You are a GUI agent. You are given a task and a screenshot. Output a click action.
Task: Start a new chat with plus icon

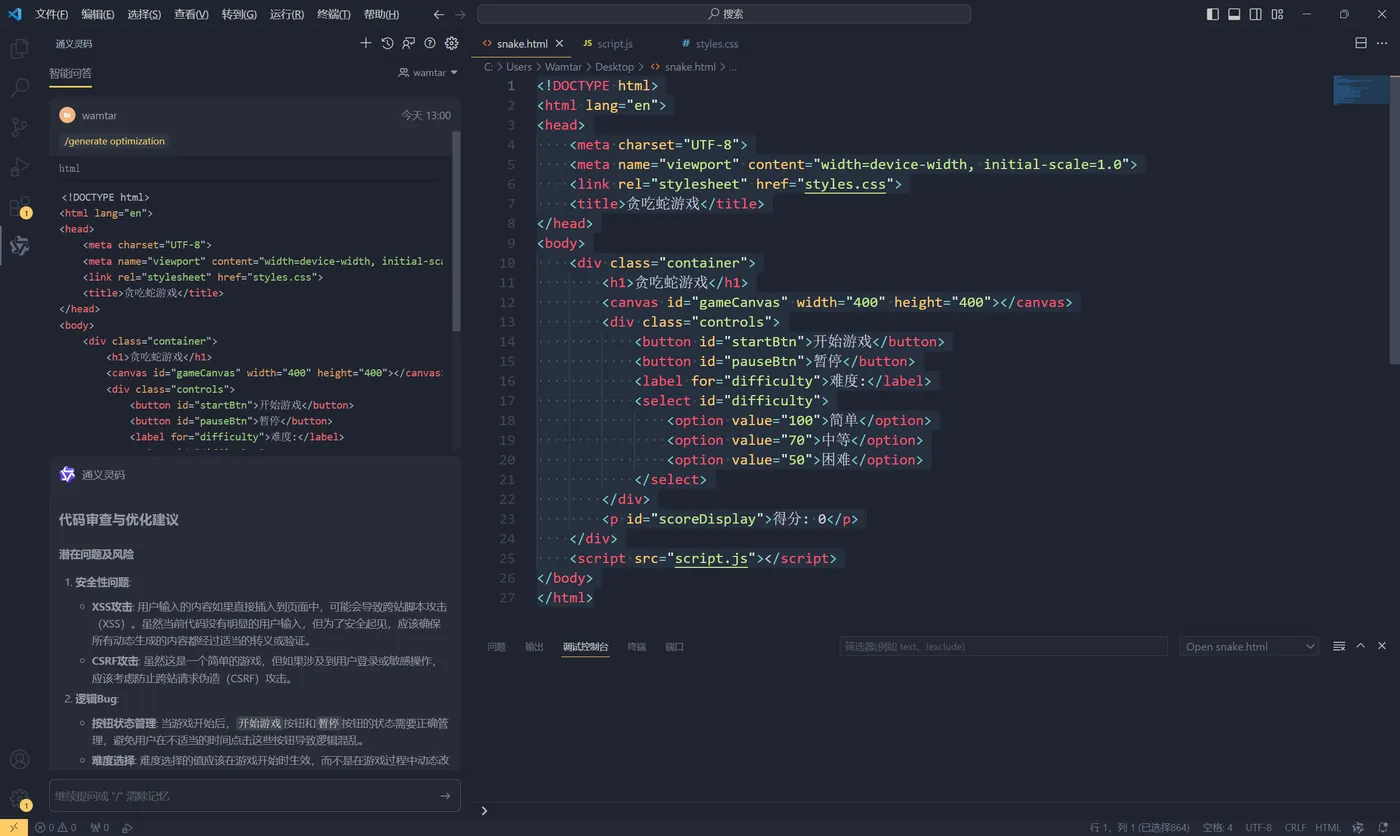(x=365, y=43)
